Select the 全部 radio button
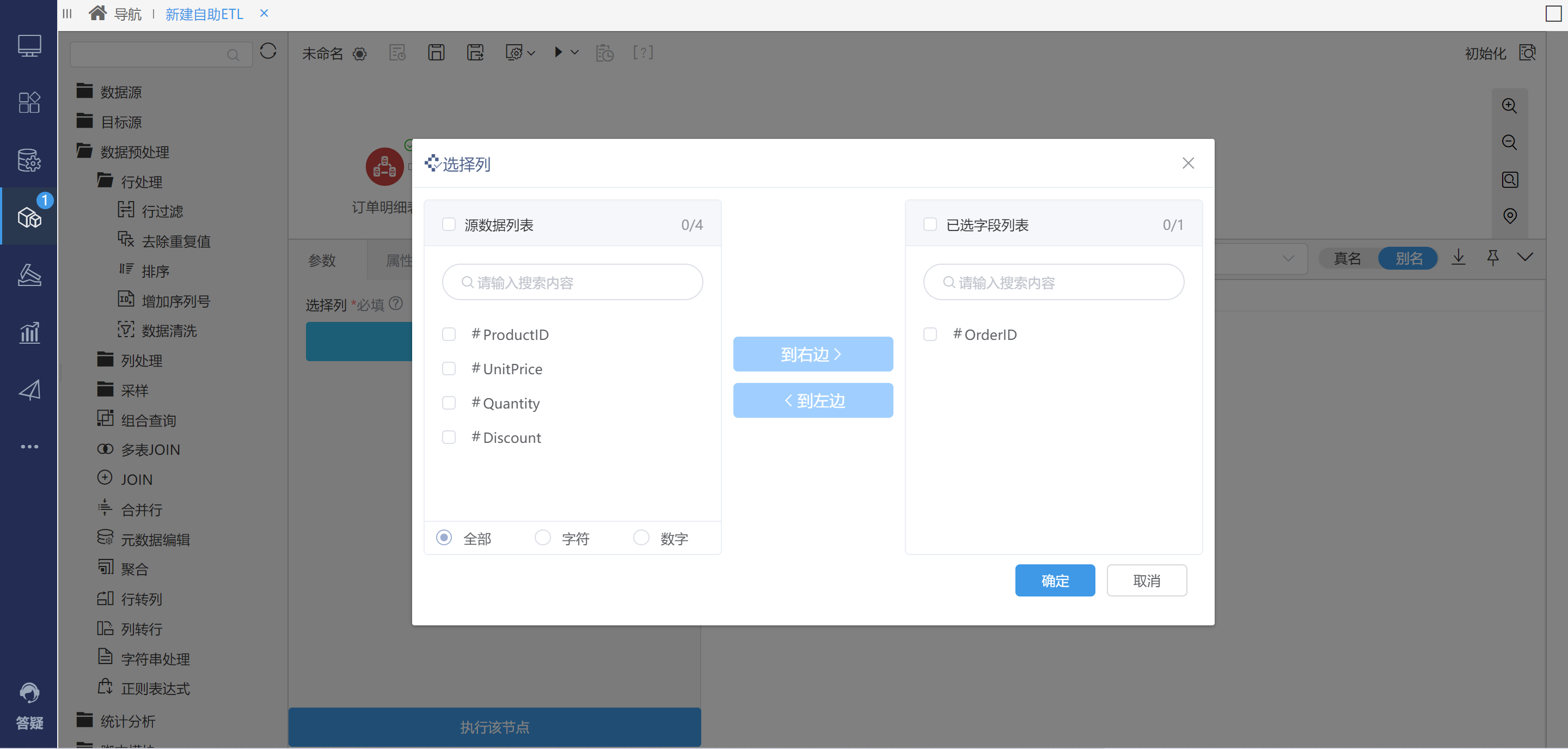The height and width of the screenshot is (749, 1568). (444, 538)
